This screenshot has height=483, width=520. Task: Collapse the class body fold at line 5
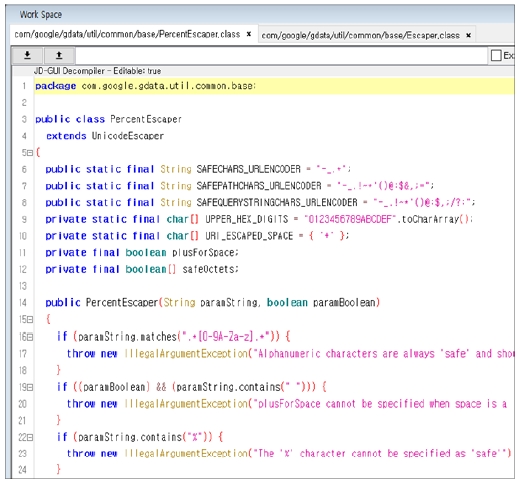point(30,153)
